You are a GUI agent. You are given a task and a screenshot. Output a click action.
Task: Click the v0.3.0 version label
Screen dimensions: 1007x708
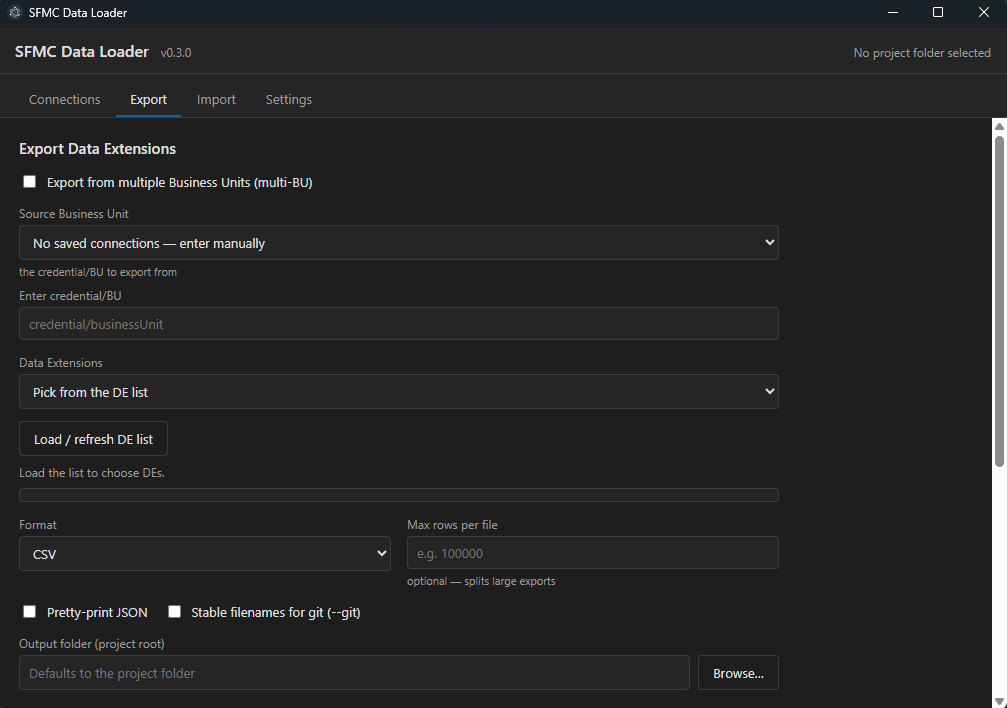(x=176, y=53)
